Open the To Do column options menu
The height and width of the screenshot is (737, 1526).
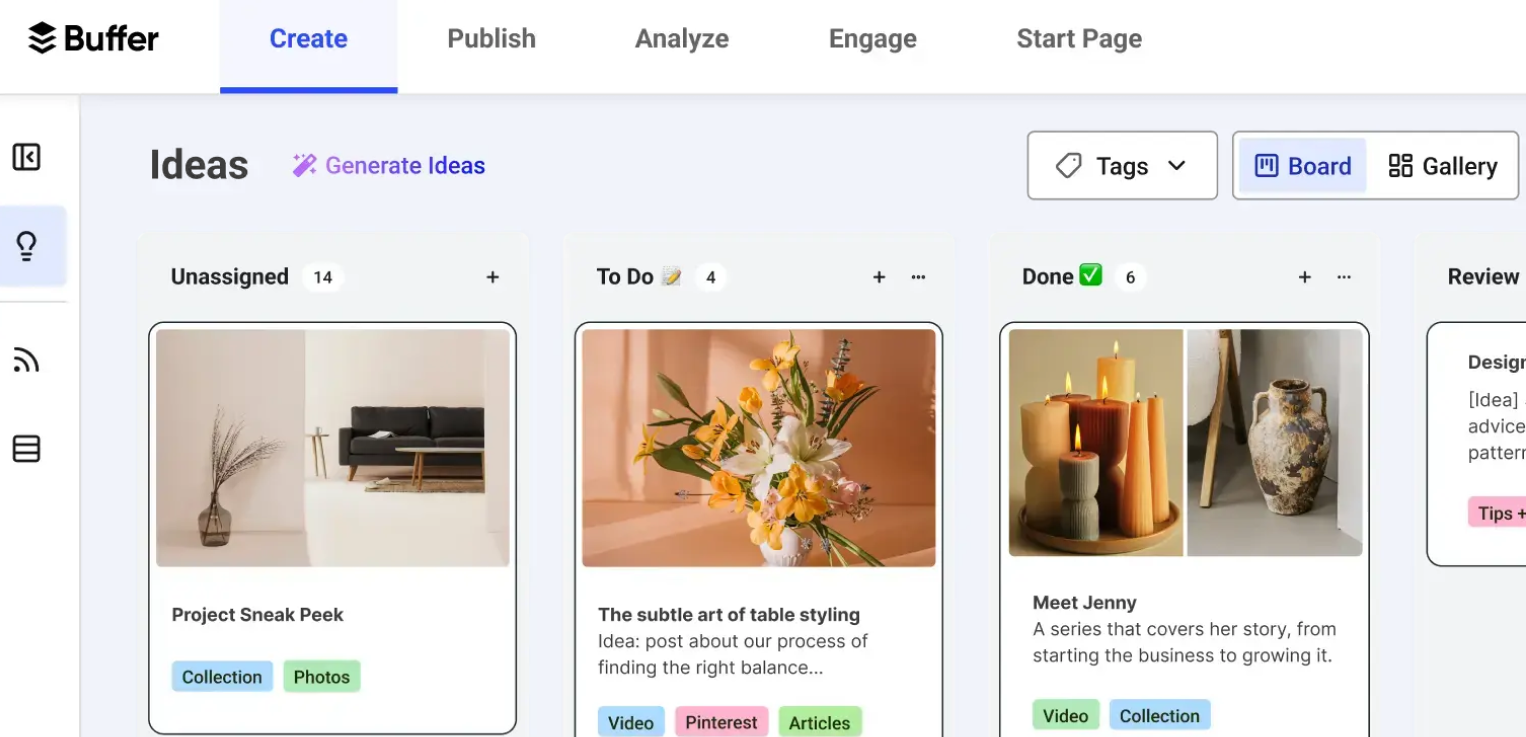click(x=918, y=277)
